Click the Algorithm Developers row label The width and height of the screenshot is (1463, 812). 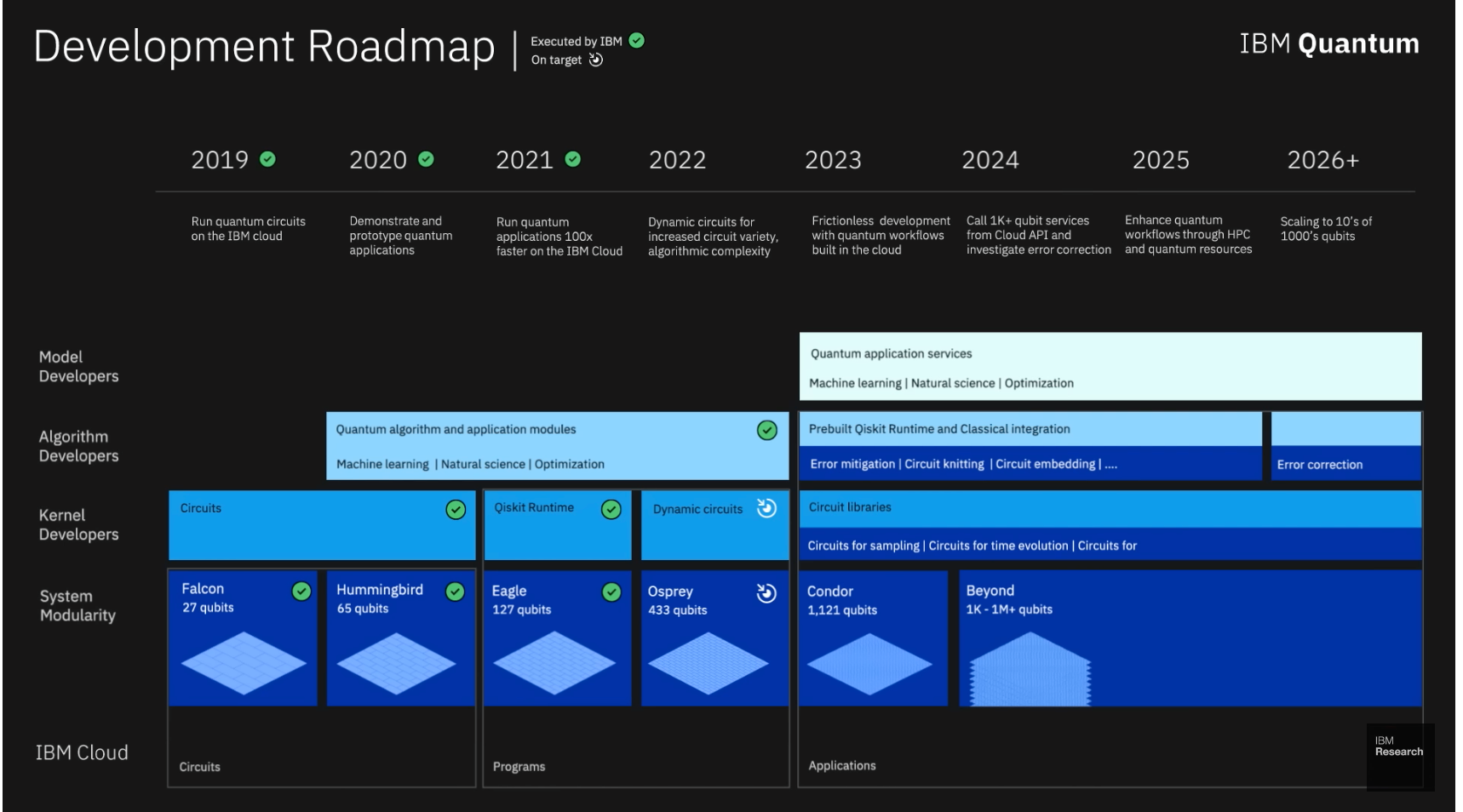(x=78, y=446)
